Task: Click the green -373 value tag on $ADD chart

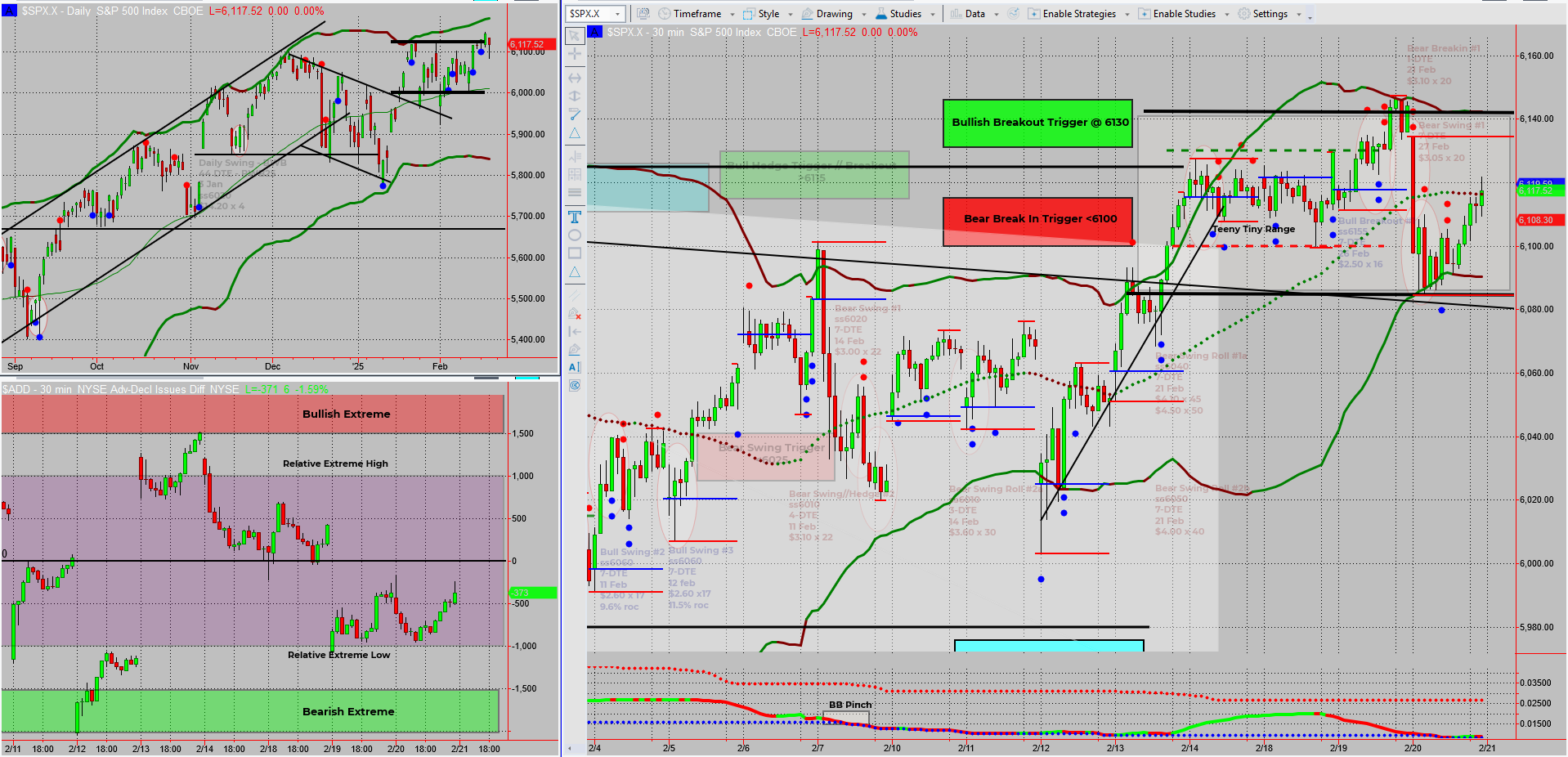Action: (x=532, y=593)
